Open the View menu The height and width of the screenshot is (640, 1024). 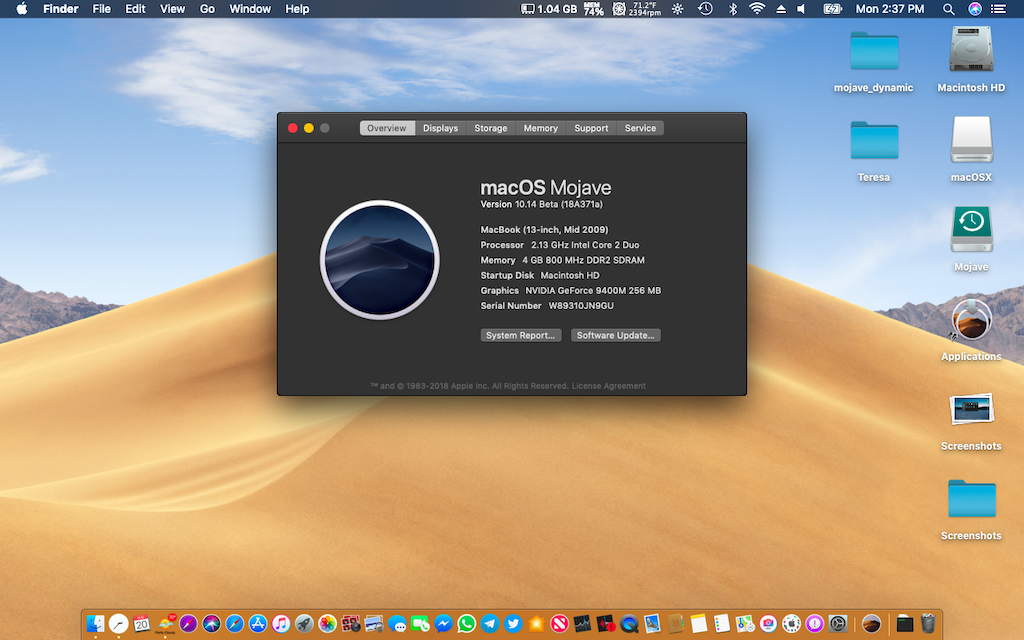(172, 8)
